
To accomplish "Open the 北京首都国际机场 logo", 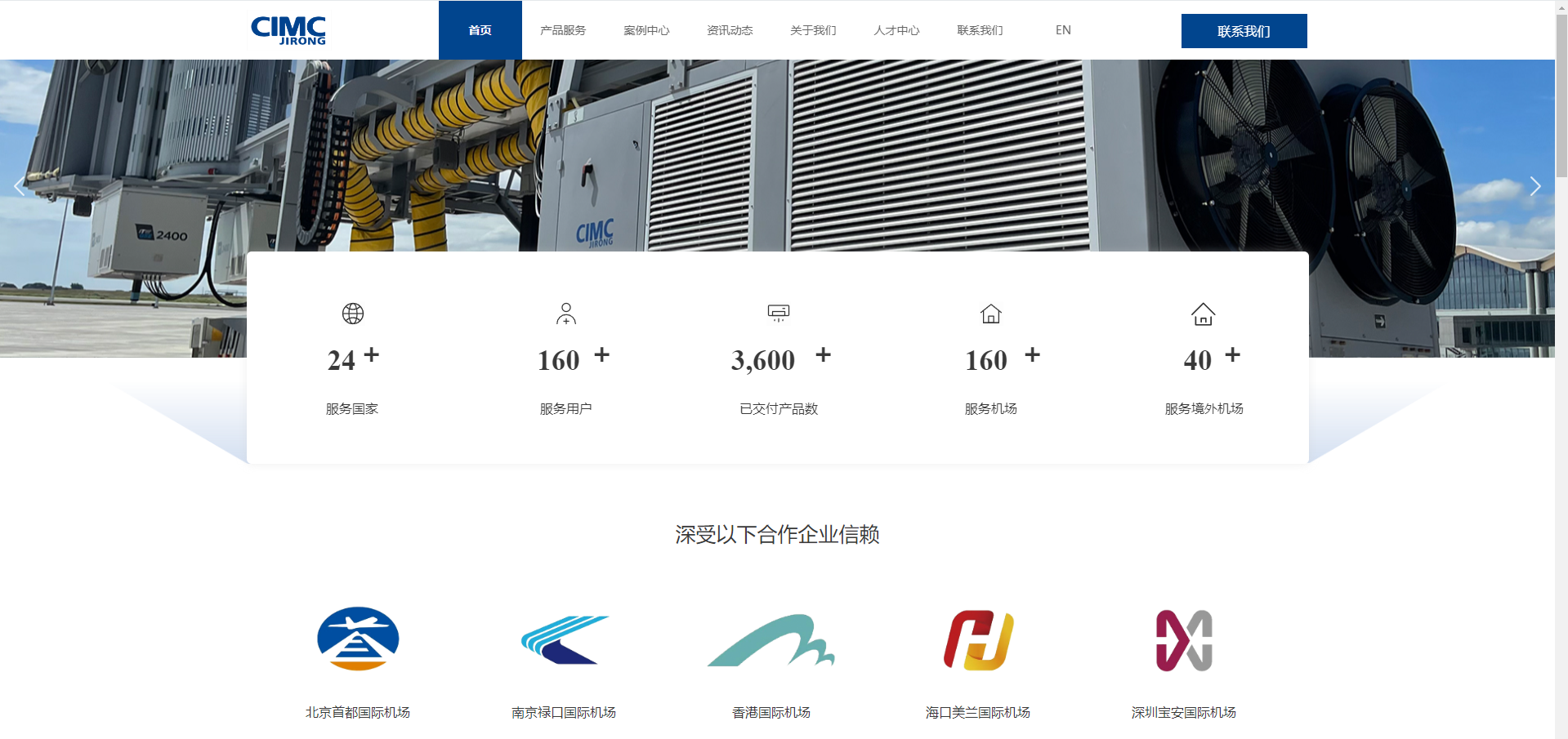I will point(358,639).
